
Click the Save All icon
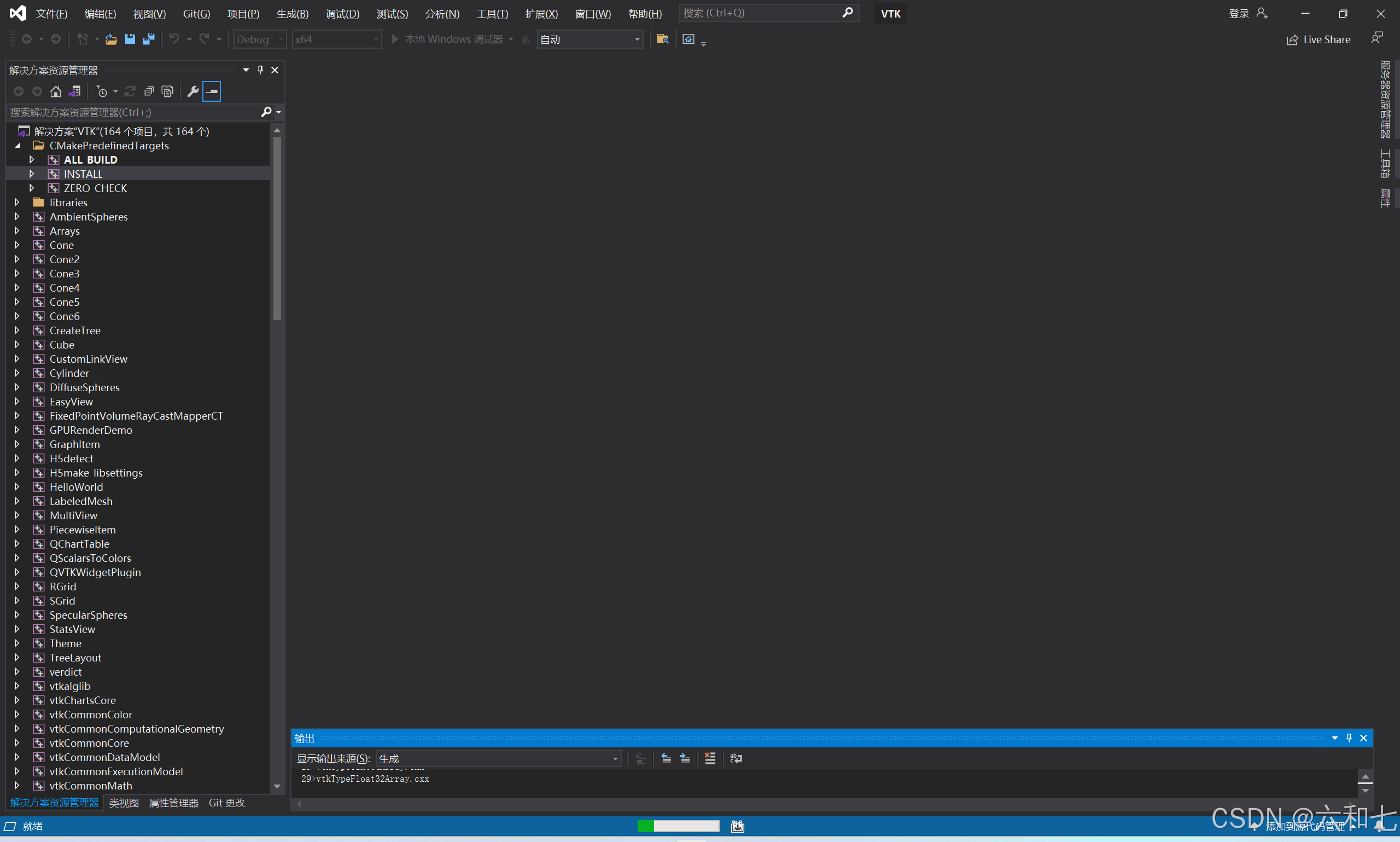click(x=149, y=39)
